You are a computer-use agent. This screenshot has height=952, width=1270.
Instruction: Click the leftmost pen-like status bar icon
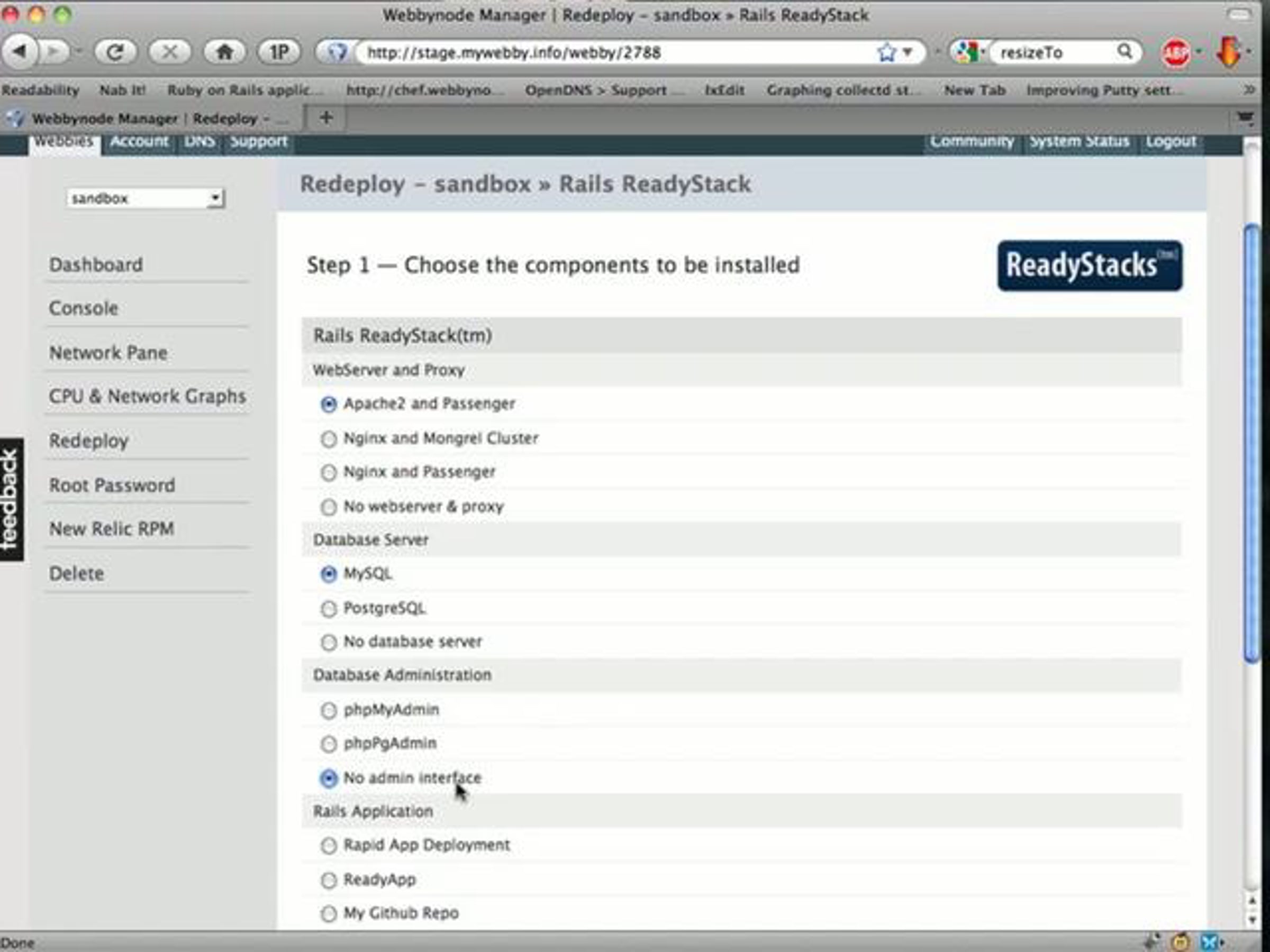tap(1150, 941)
